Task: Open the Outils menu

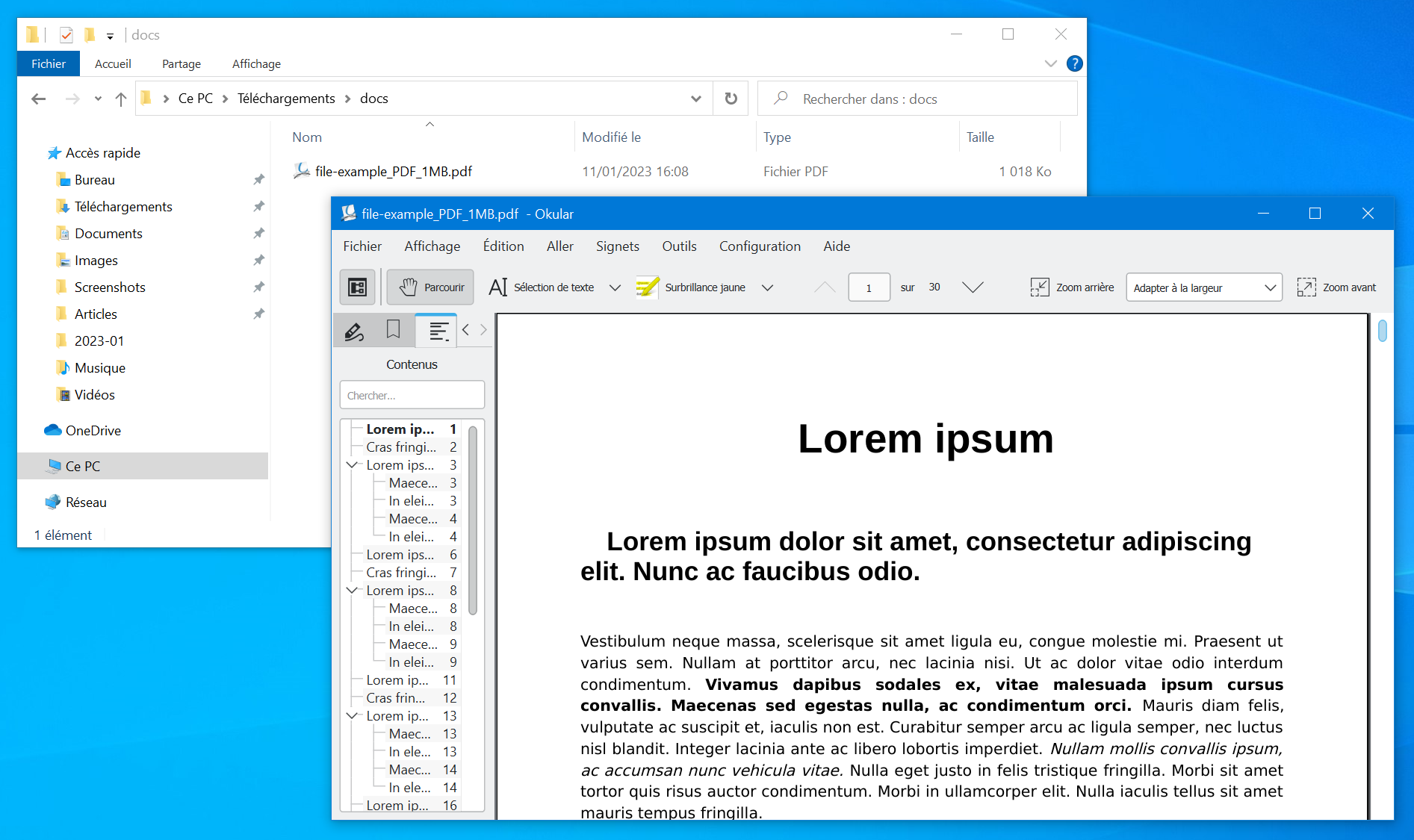Action: 680,246
